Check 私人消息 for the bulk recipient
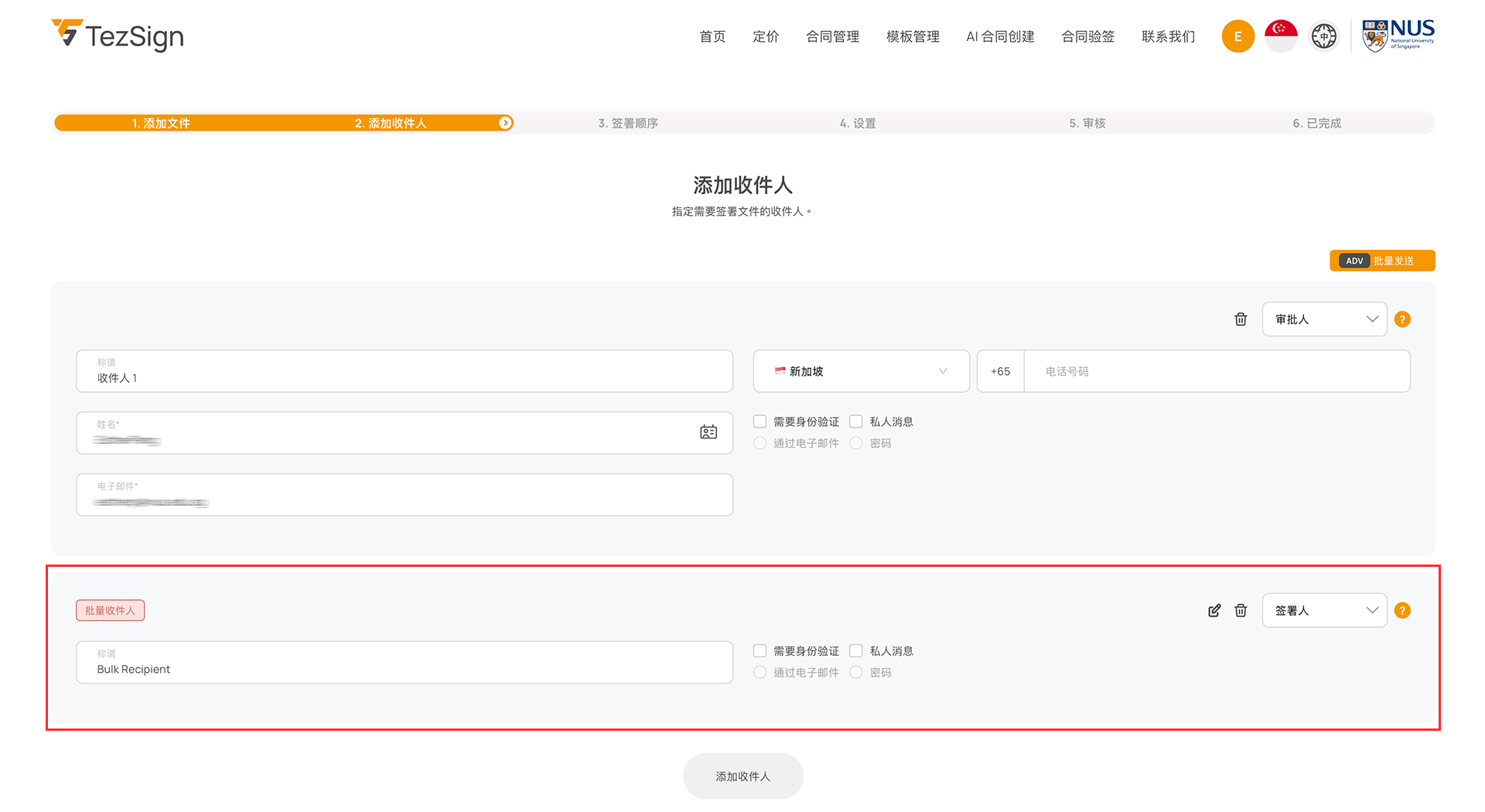The image size is (1485, 812). 856,651
